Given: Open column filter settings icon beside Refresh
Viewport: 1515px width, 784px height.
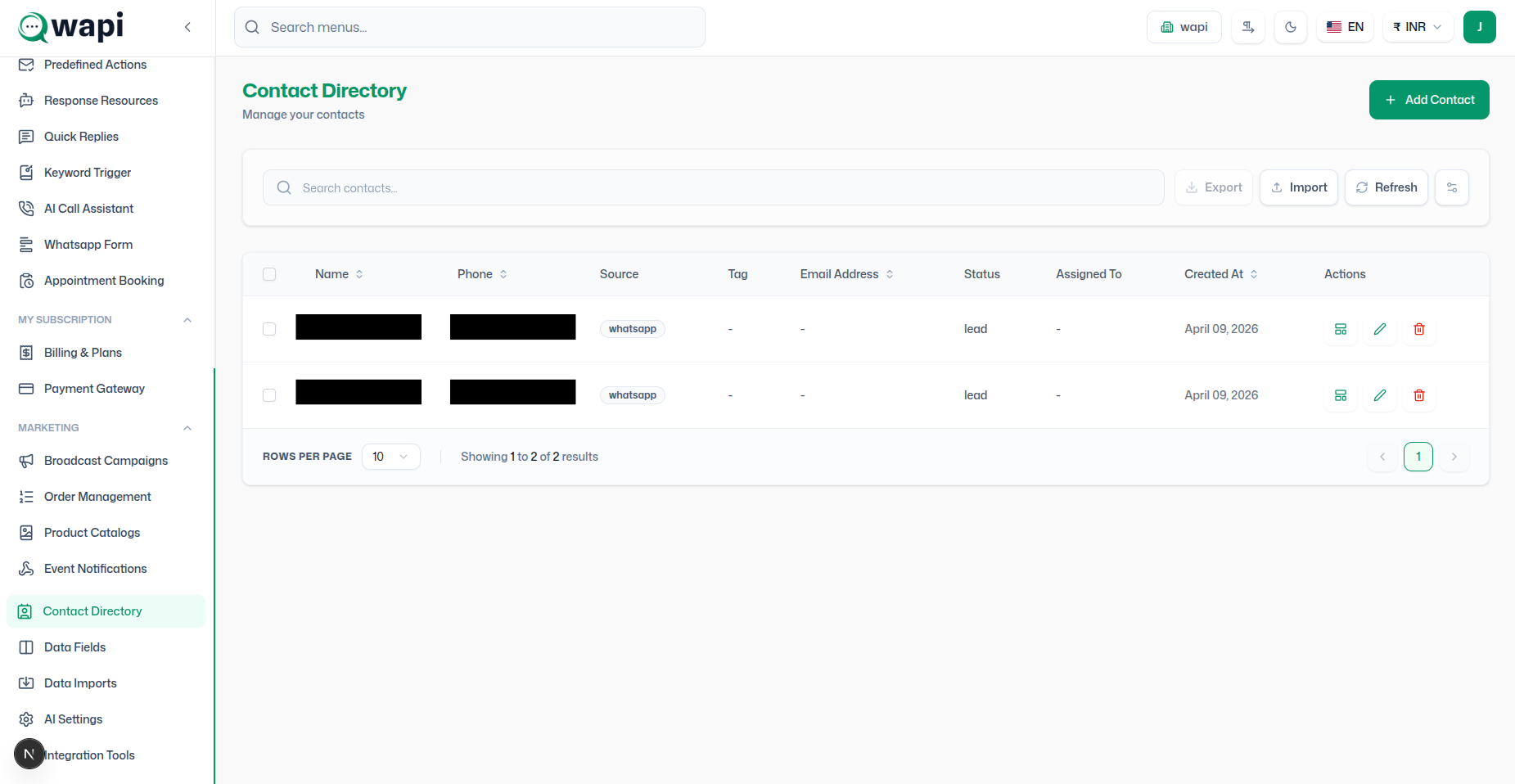Looking at the screenshot, I should coord(1452,187).
